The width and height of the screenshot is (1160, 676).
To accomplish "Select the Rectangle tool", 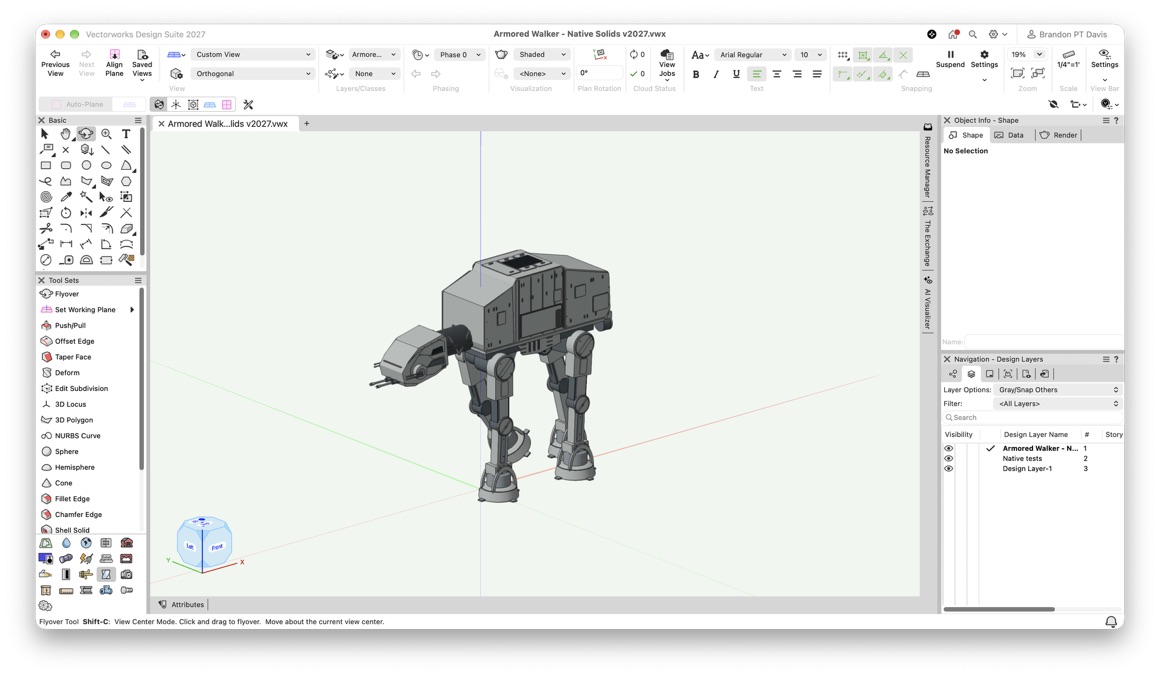I will click(x=46, y=166).
